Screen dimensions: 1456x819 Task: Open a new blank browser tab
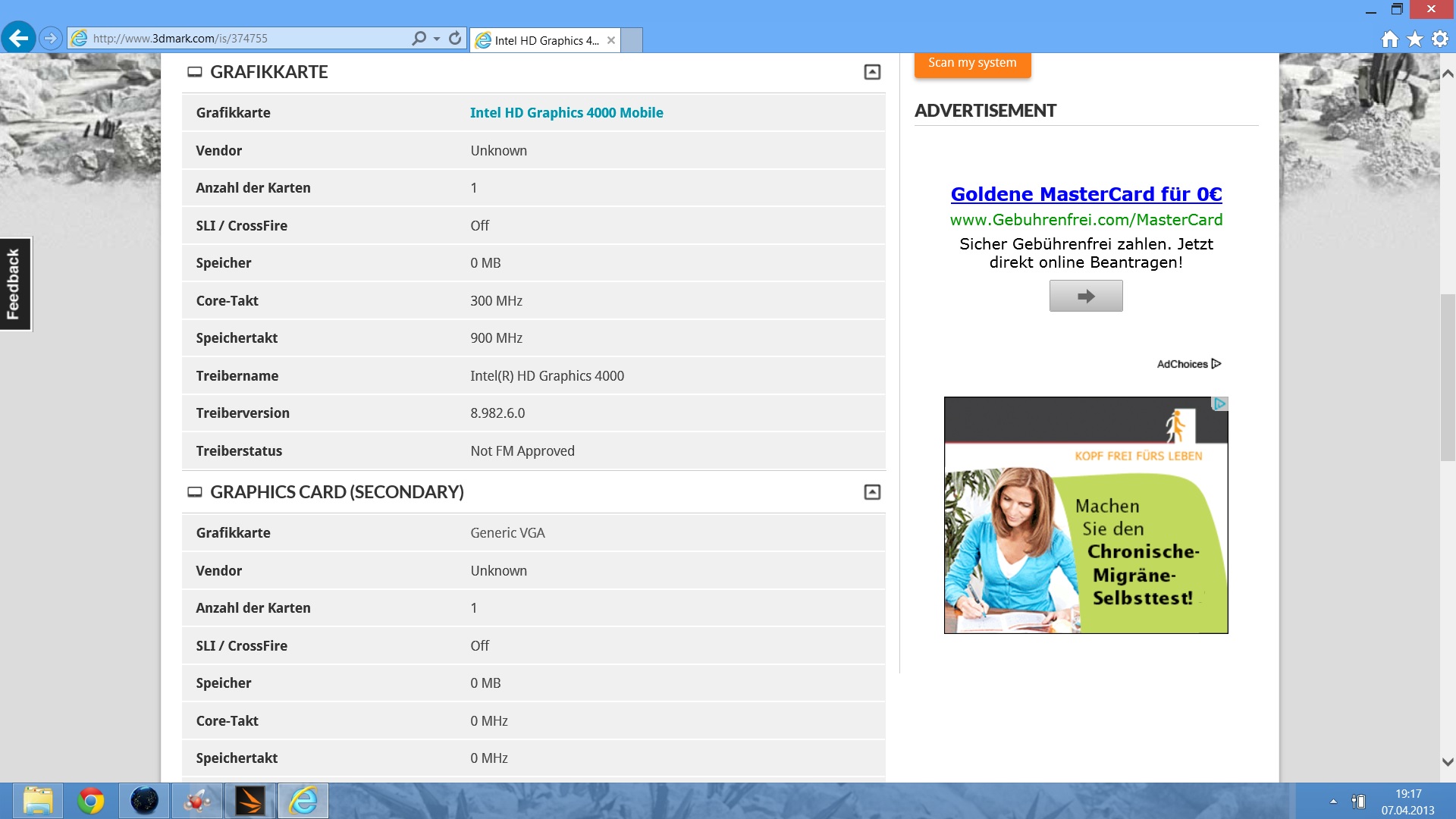(632, 40)
